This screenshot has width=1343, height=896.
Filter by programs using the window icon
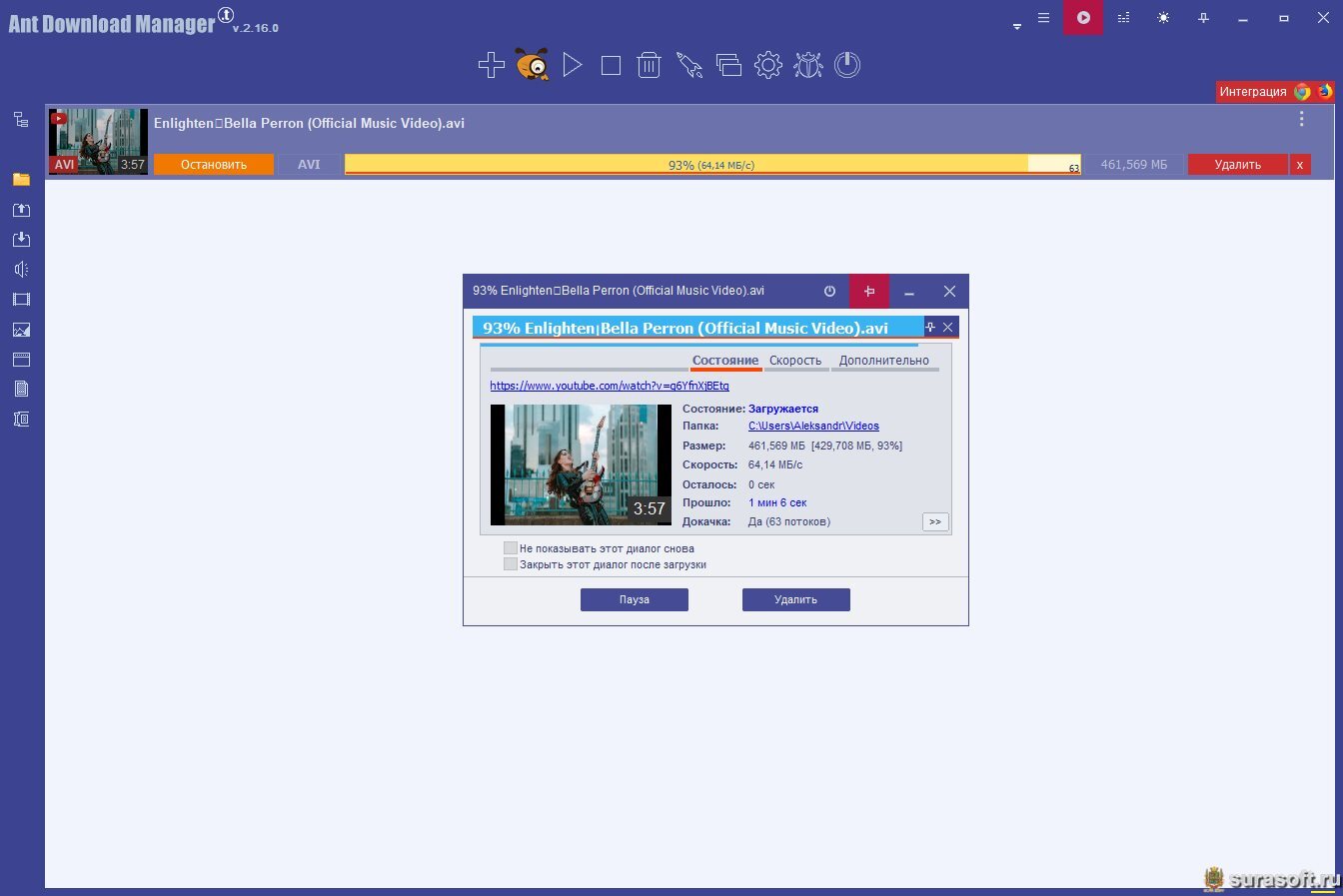click(x=21, y=360)
